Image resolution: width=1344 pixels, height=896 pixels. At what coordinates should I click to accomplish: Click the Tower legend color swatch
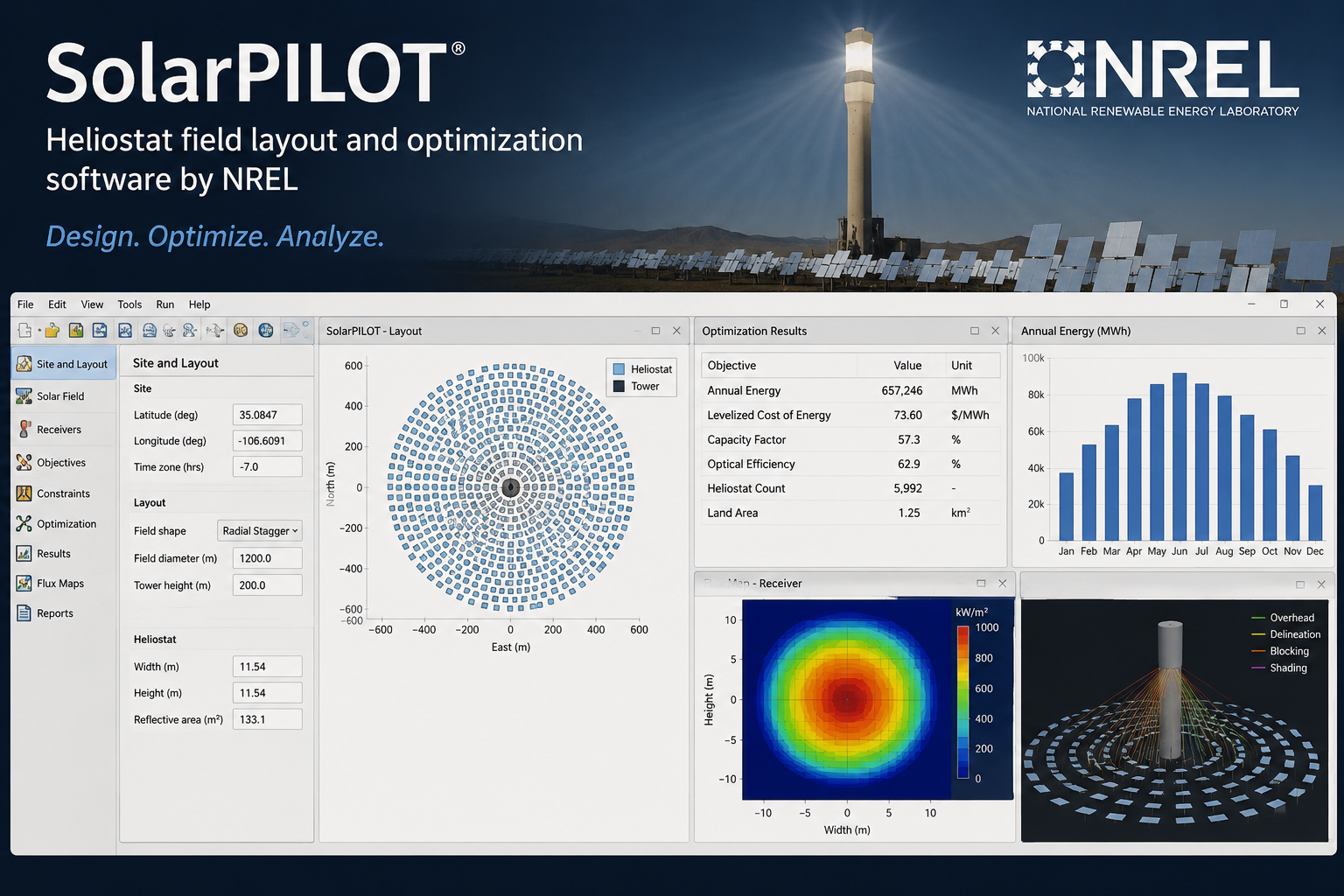[x=619, y=386]
